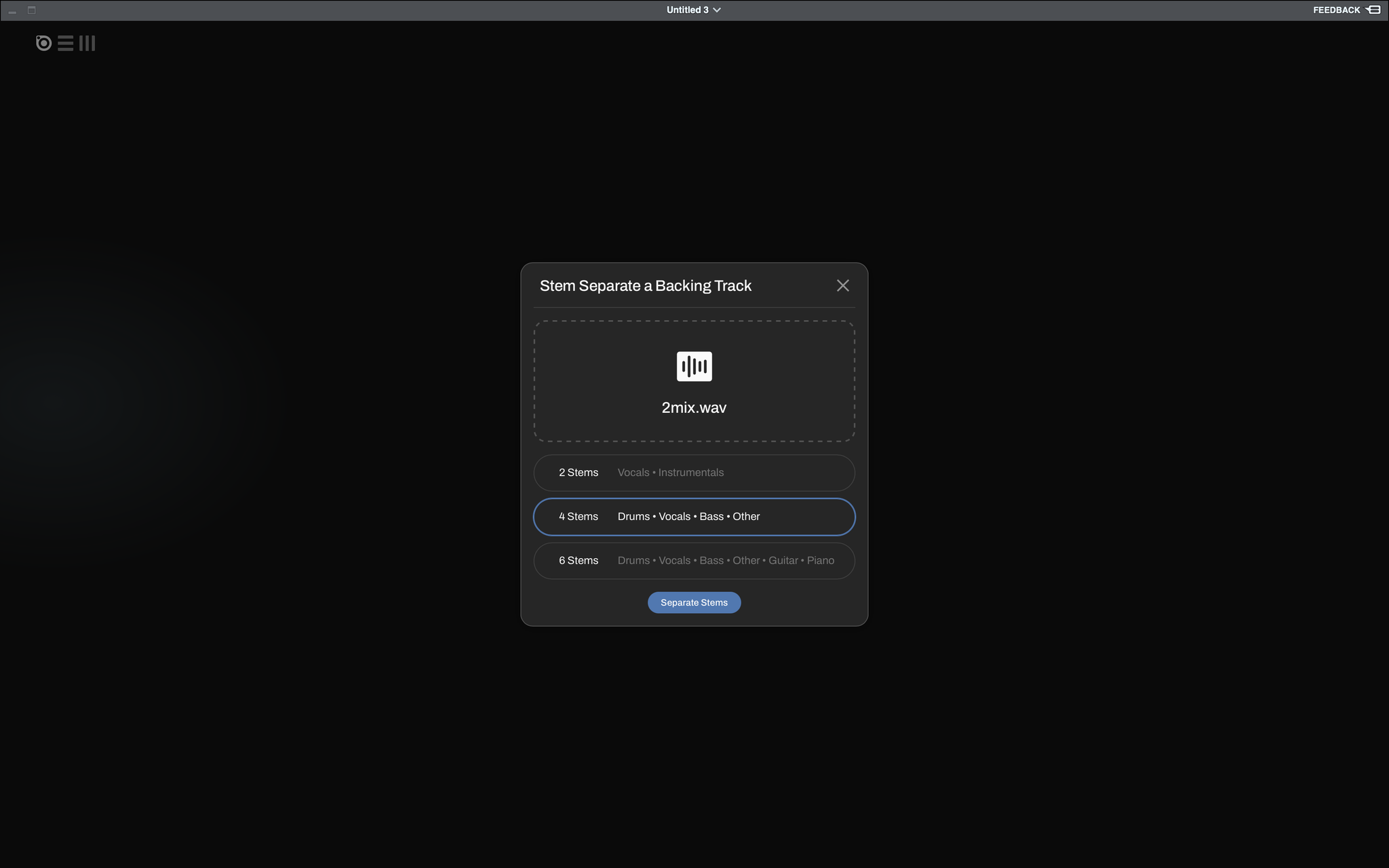This screenshot has height=868, width=1389.
Task: Click the white waveform audio file icon
Action: (694, 366)
